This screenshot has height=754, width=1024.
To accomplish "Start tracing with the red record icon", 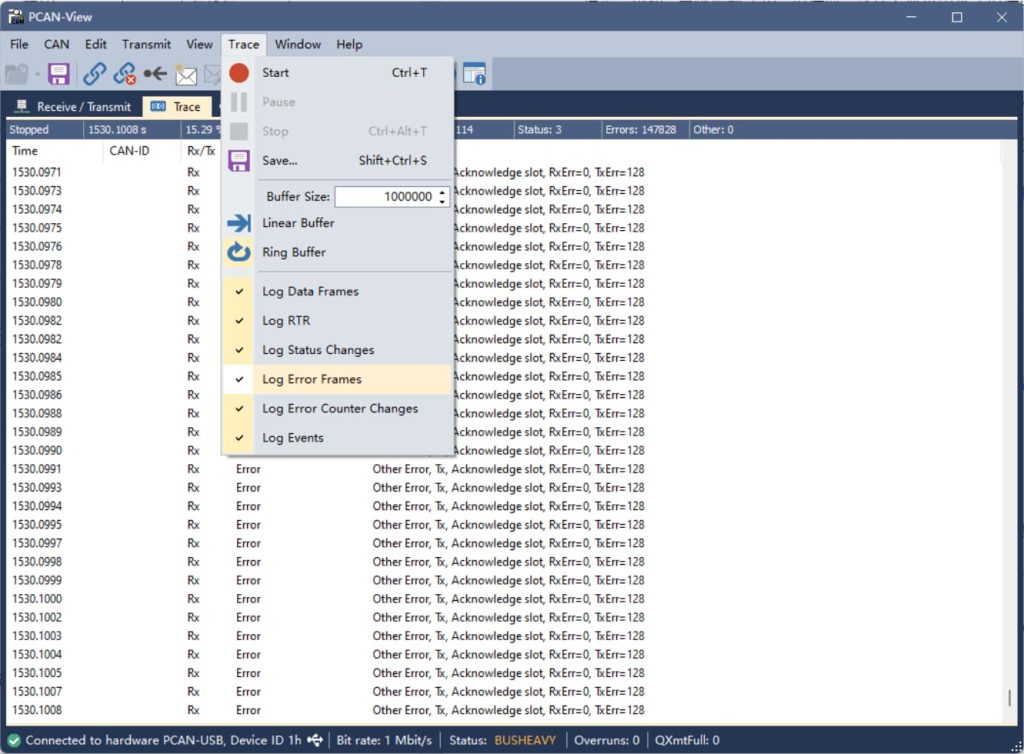I will pos(239,72).
